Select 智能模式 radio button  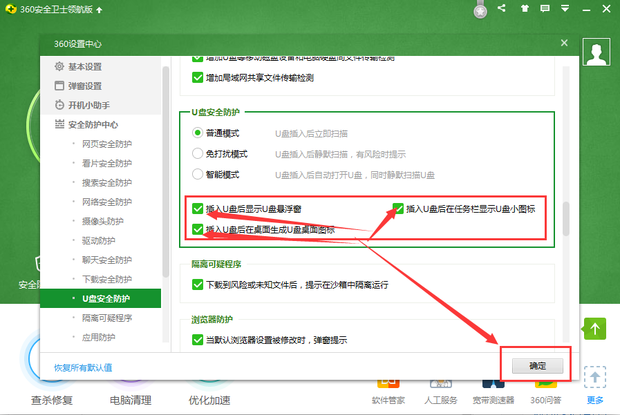pos(197,174)
